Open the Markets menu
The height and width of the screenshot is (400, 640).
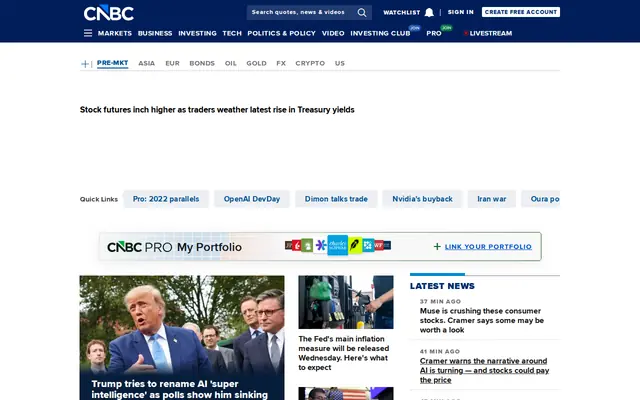tap(115, 33)
